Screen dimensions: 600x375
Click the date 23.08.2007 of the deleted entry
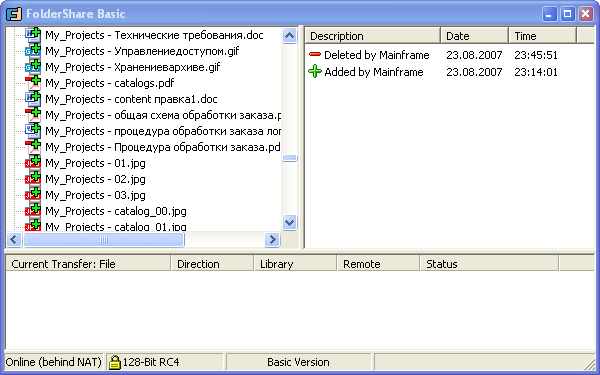click(x=474, y=55)
